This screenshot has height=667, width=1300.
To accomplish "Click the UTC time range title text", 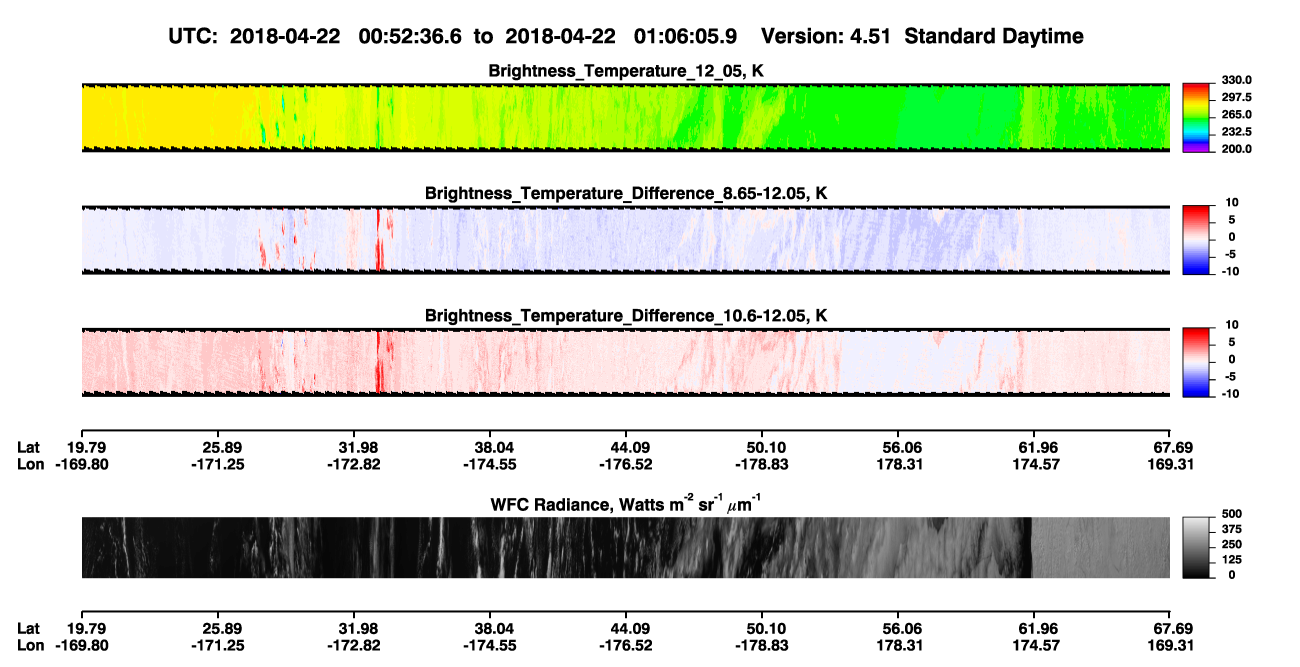I will (454, 36).
